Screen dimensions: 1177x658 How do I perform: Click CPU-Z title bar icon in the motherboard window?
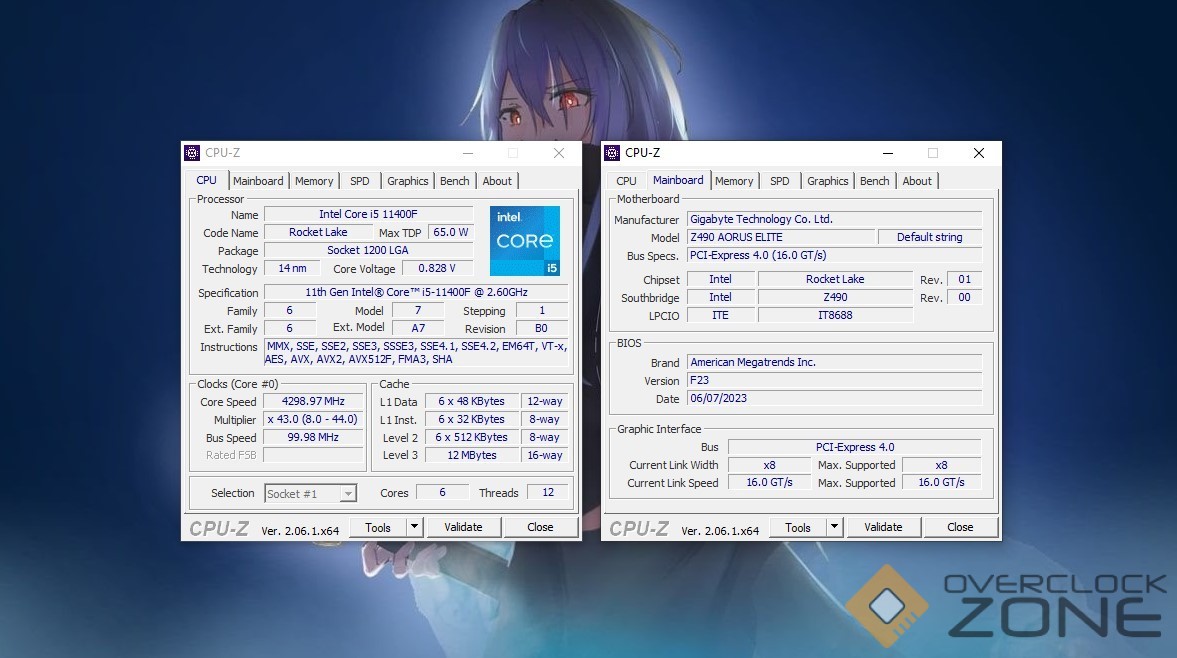pos(612,153)
